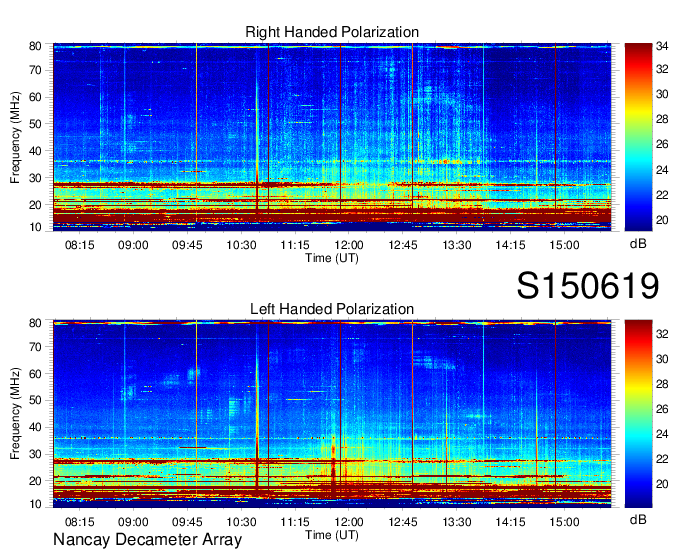Click 'Frequency (MHz)' label of upper plot
This screenshot has width=680, height=552.
15,137
